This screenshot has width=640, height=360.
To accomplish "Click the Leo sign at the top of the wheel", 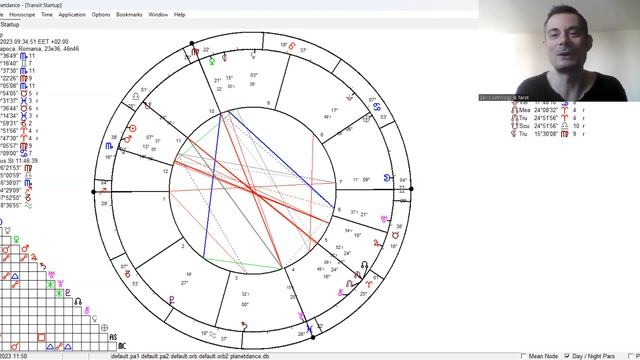I will pos(292,46).
